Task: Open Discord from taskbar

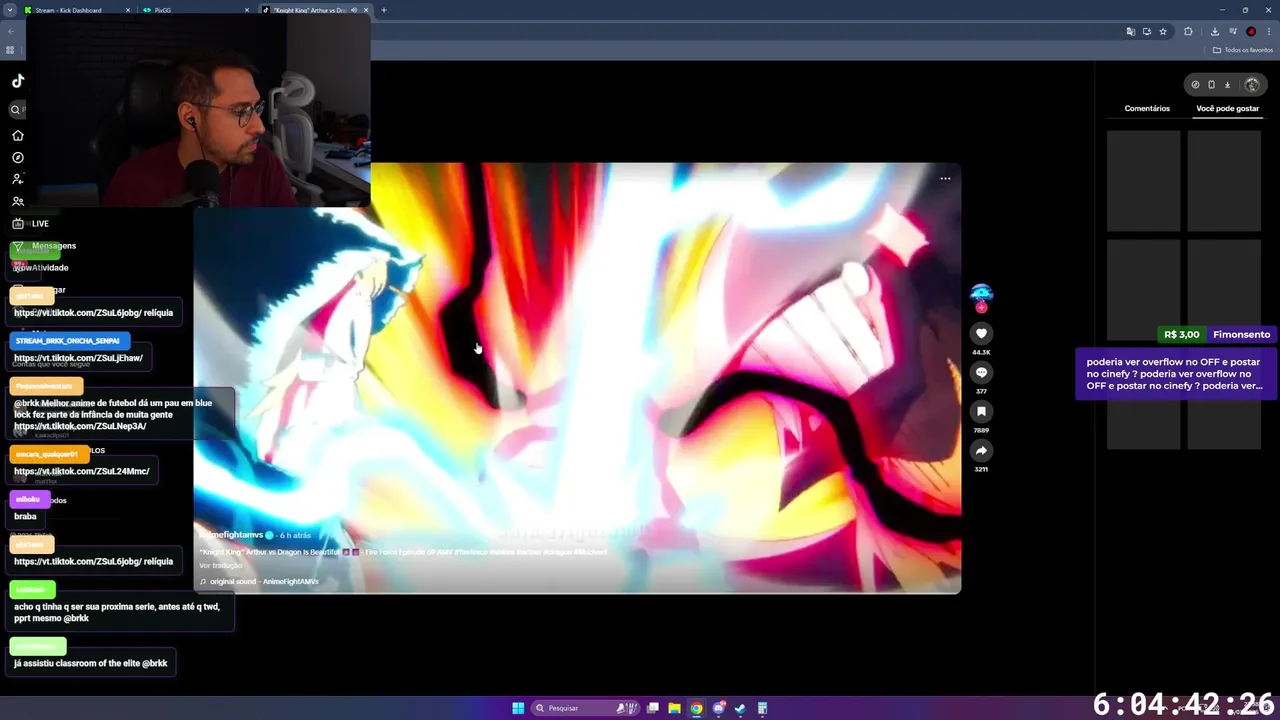Action: pos(718,708)
